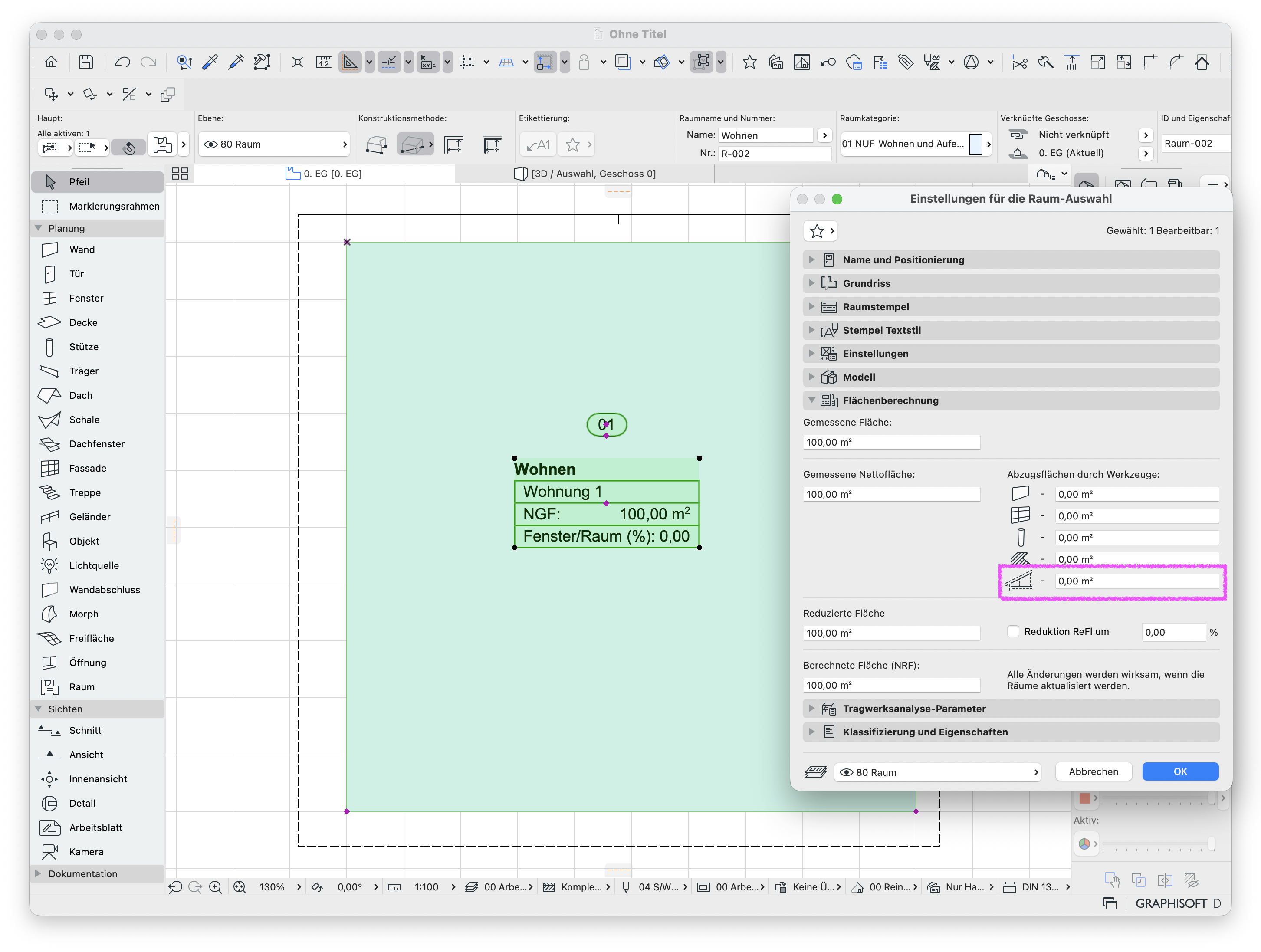Click the pipette pick-up parameters icon
Screen dimensions: 1261x952
[x=210, y=62]
